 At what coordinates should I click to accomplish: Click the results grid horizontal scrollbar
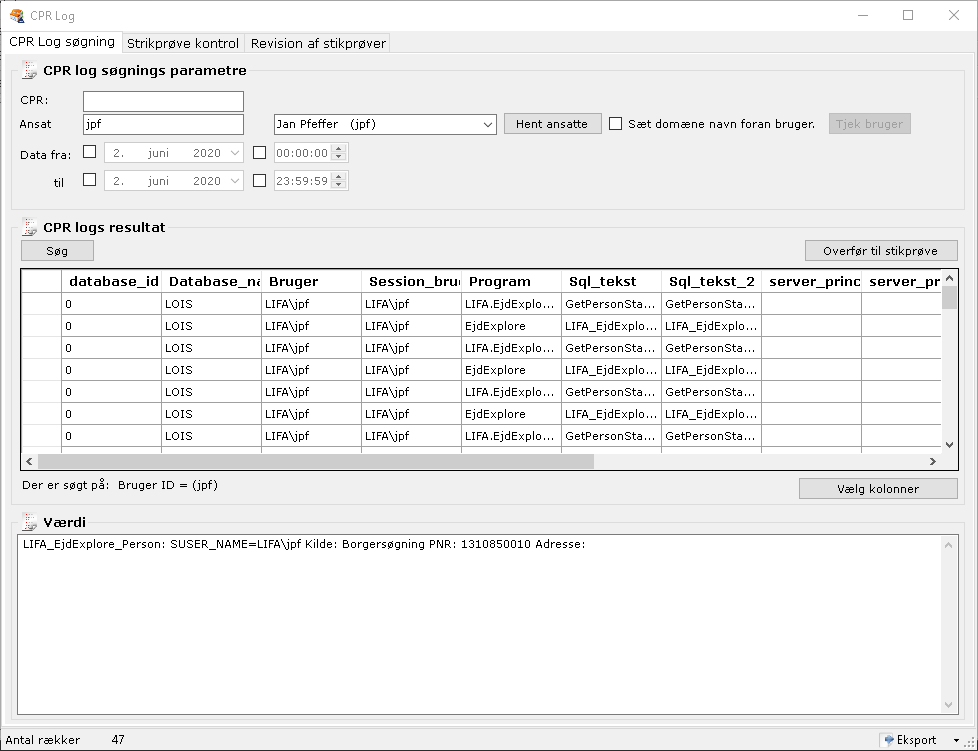316,462
